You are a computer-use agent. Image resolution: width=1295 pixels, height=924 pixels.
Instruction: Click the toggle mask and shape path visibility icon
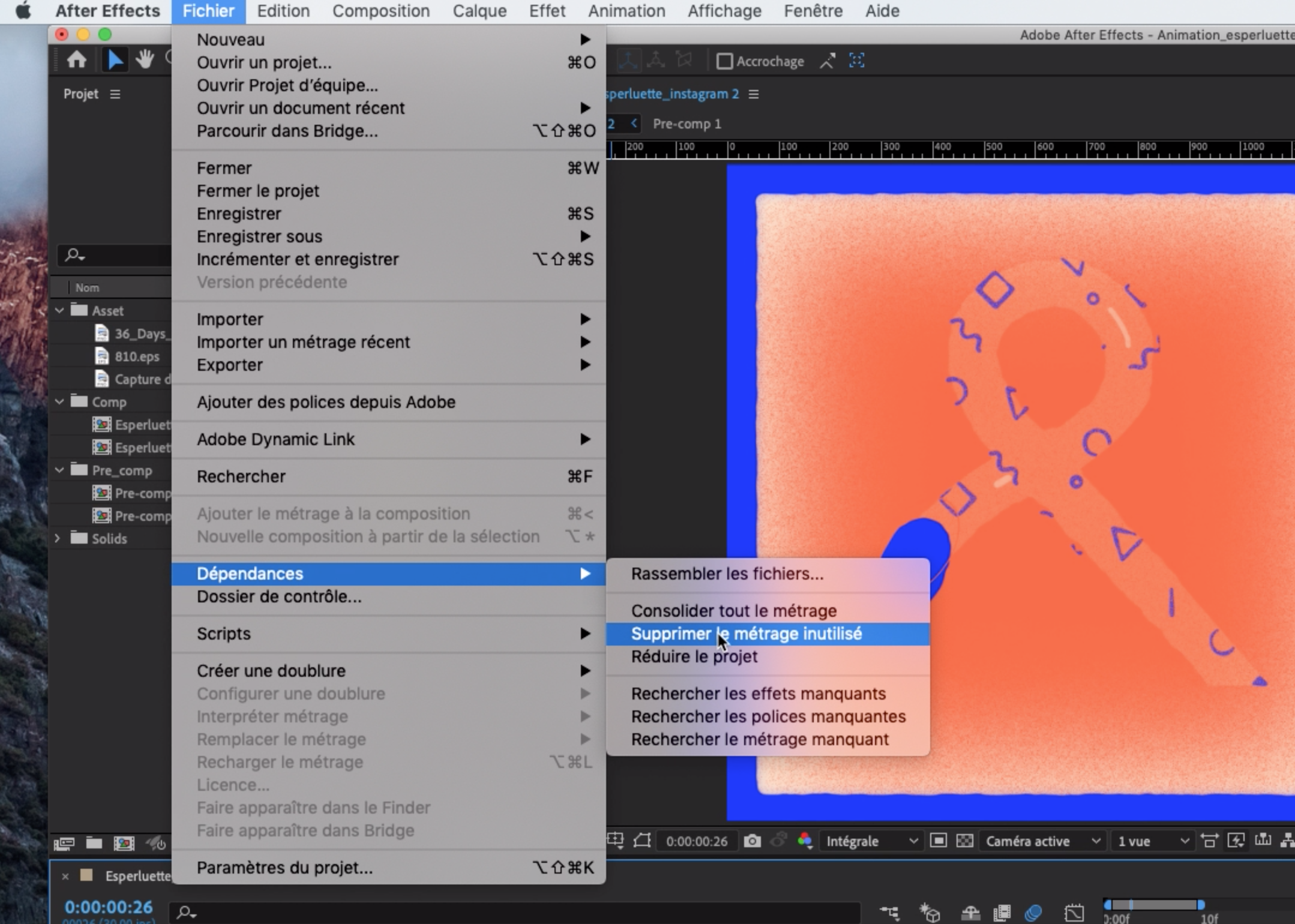click(642, 841)
